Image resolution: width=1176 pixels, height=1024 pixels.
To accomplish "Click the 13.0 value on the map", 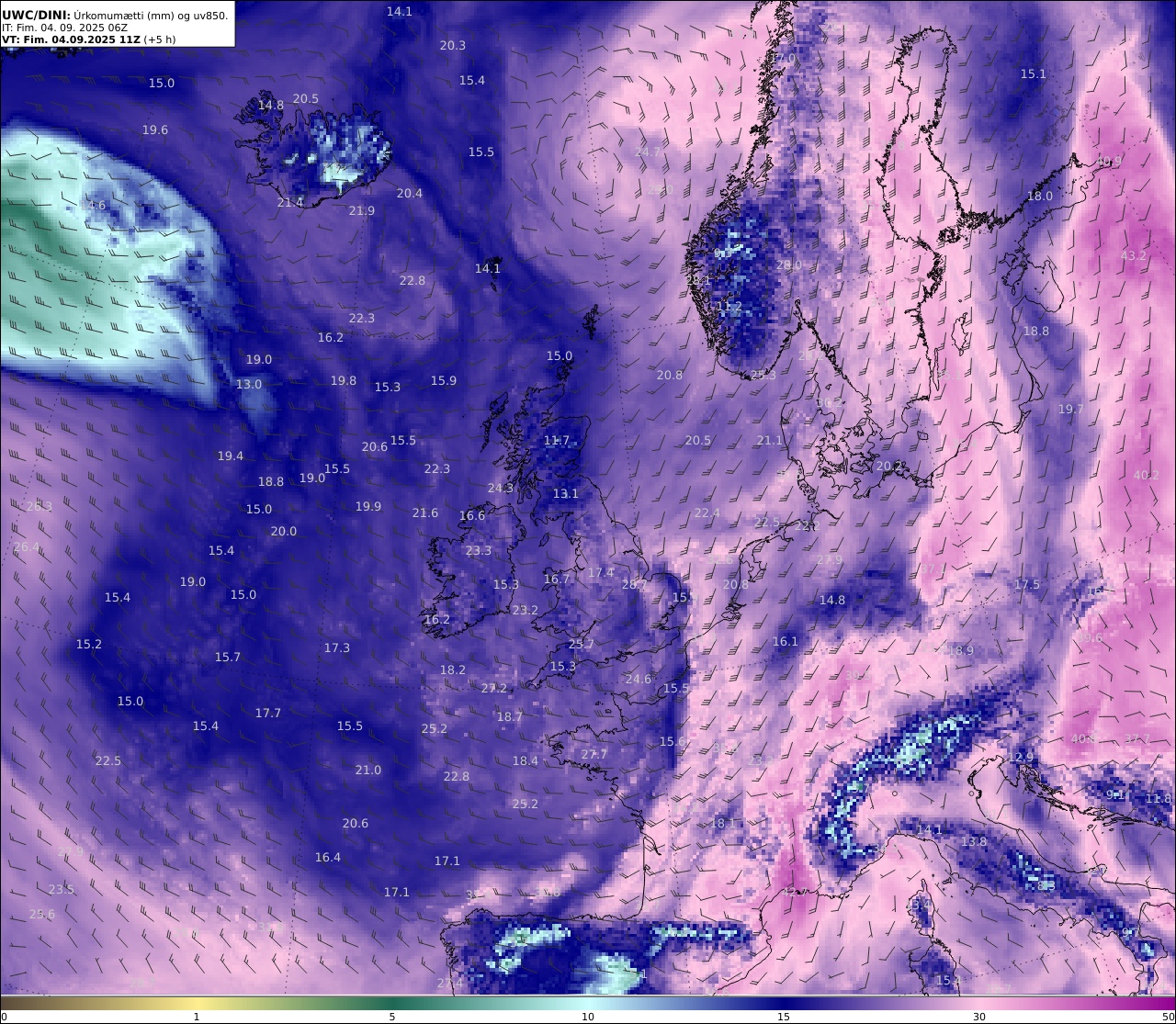I will (249, 384).
